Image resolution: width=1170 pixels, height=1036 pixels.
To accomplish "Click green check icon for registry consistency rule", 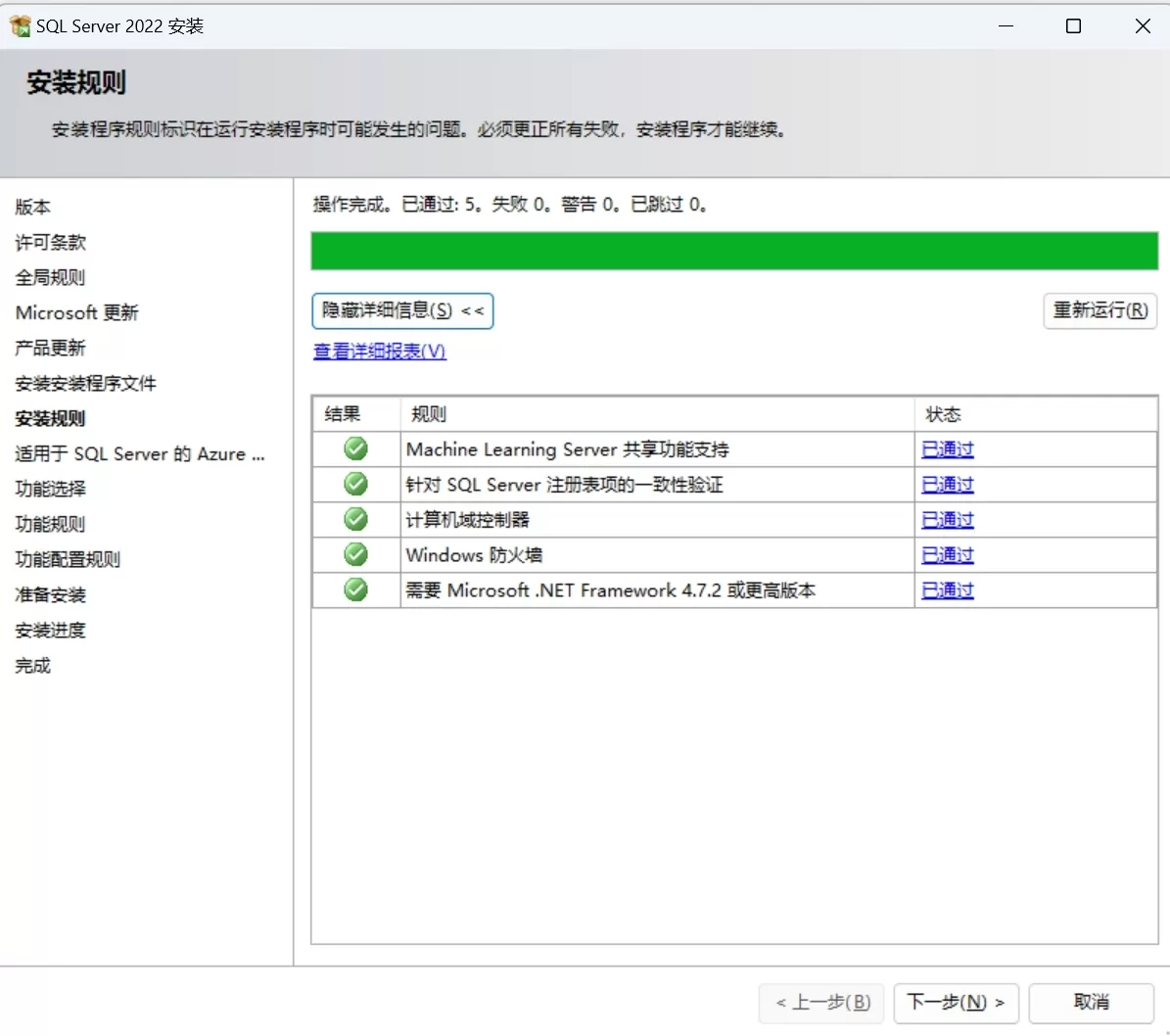I will pyautogui.click(x=355, y=485).
